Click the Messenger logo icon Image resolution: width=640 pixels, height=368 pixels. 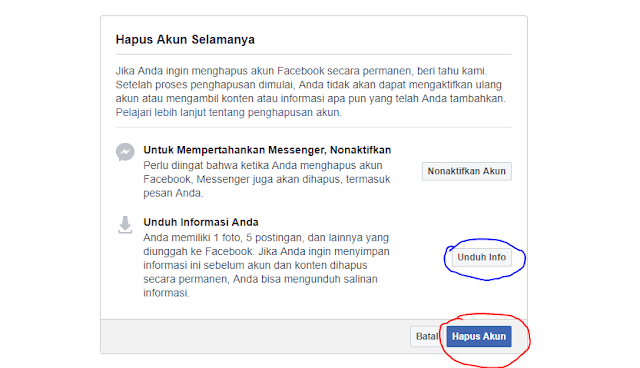pyautogui.click(x=125, y=152)
